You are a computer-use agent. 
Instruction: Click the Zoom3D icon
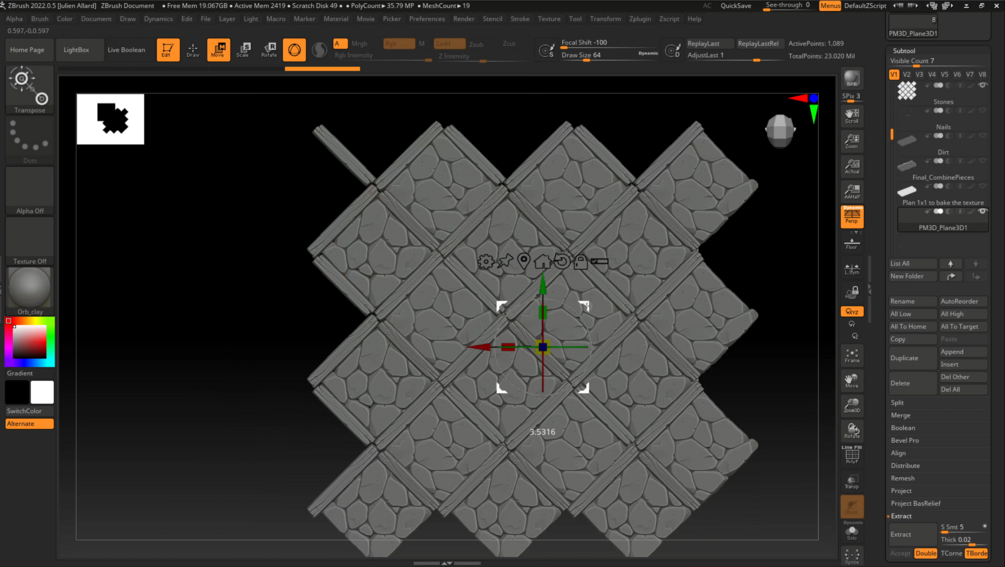tap(852, 406)
